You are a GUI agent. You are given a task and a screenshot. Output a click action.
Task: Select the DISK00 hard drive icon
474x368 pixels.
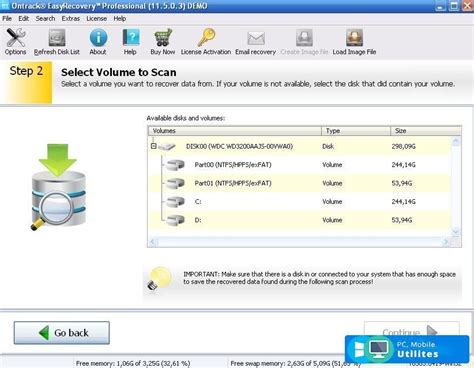[167, 147]
